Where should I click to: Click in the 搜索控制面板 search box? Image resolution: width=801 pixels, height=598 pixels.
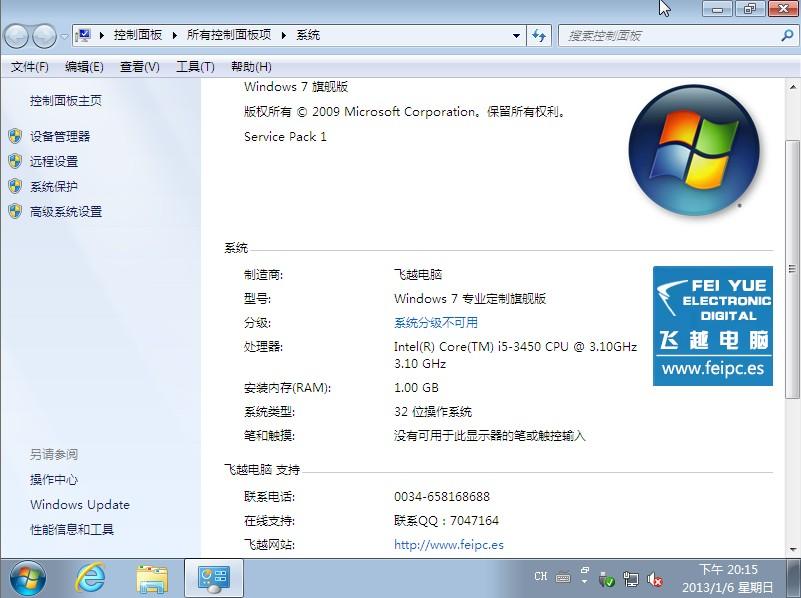(670, 35)
